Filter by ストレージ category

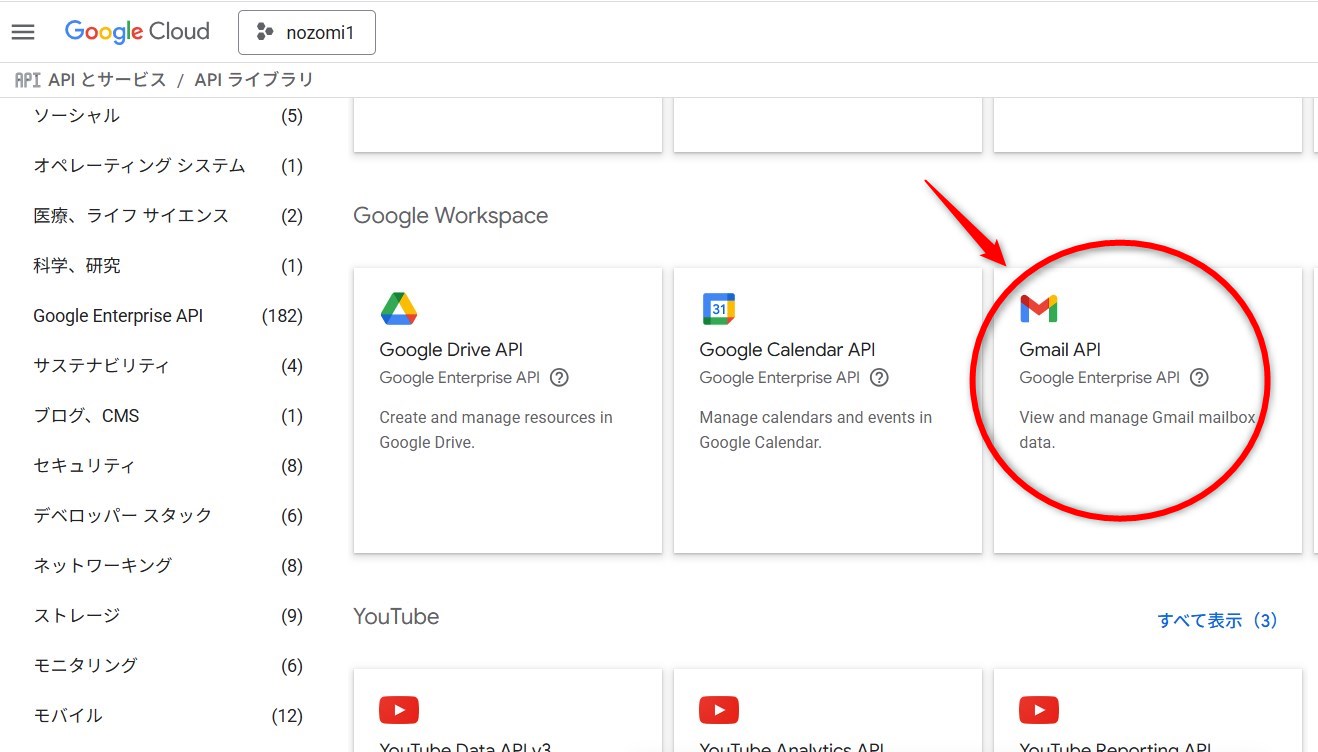[x=77, y=616]
